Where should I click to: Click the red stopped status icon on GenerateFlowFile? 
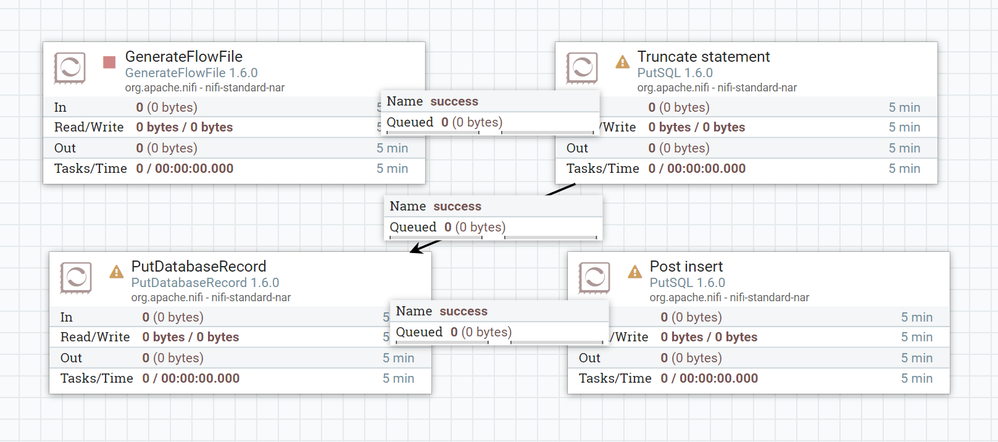109,62
